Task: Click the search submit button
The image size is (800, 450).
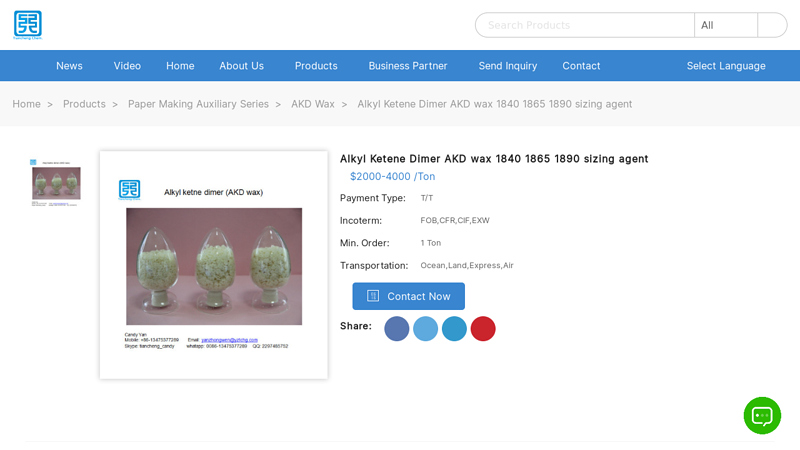Action: (772, 25)
